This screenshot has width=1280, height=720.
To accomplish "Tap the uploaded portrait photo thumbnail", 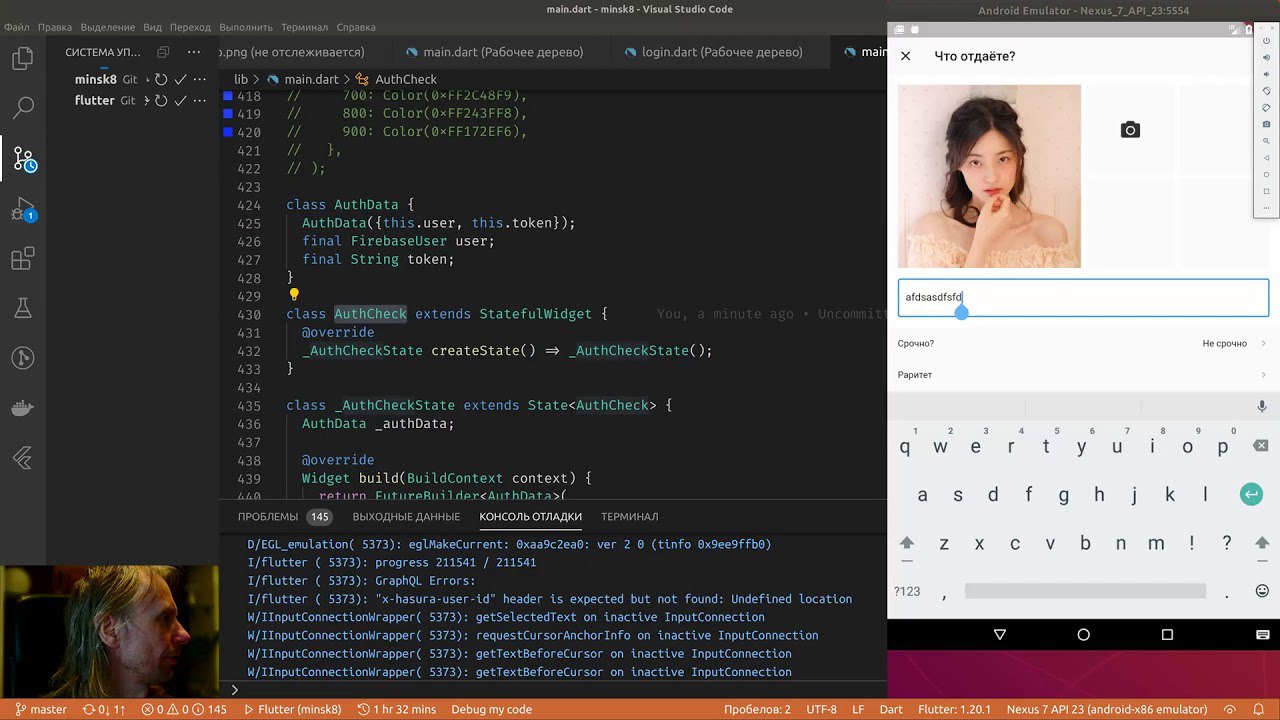I will point(989,176).
